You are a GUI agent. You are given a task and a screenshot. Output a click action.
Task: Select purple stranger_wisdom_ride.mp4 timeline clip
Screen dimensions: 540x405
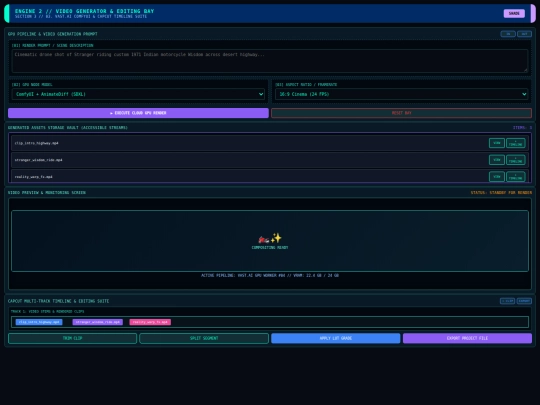click(97, 322)
